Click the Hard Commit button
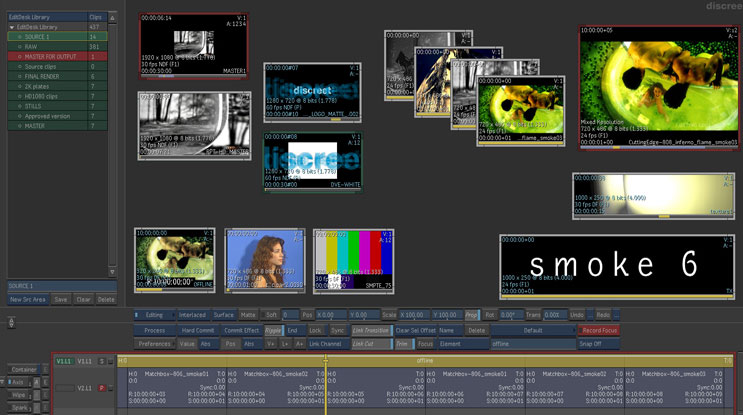Screen dimensions: 743x415 pyautogui.click(x=198, y=330)
